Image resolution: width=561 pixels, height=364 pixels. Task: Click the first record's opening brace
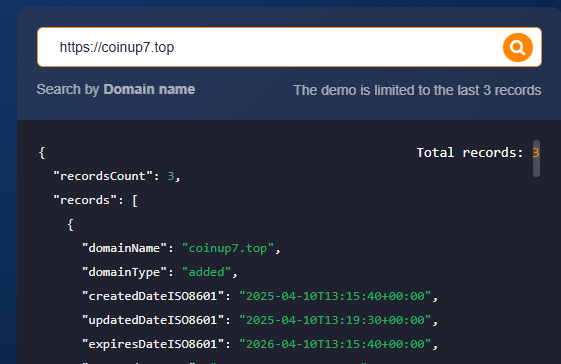tap(70, 225)
